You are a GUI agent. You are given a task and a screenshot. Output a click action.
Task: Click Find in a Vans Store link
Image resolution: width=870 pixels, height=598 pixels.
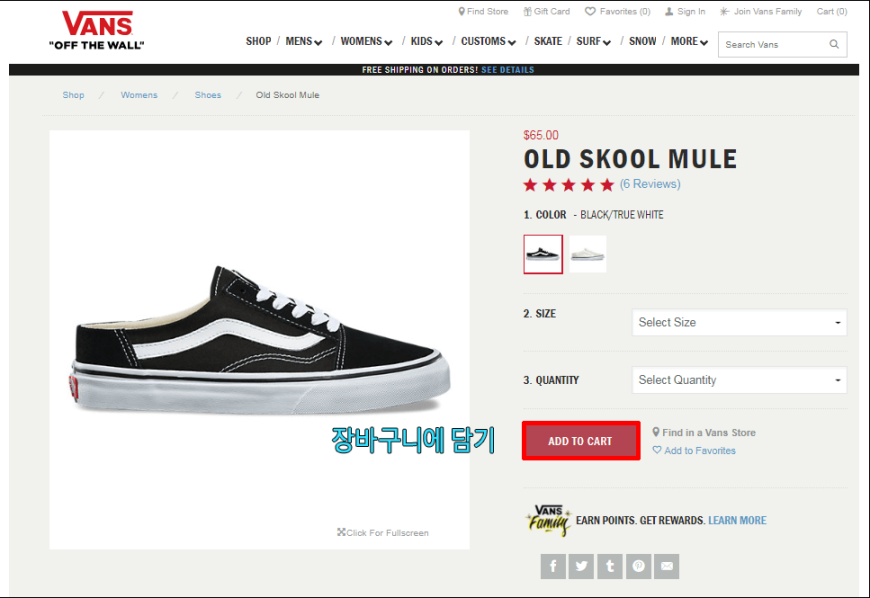click(x=709, y=432)
